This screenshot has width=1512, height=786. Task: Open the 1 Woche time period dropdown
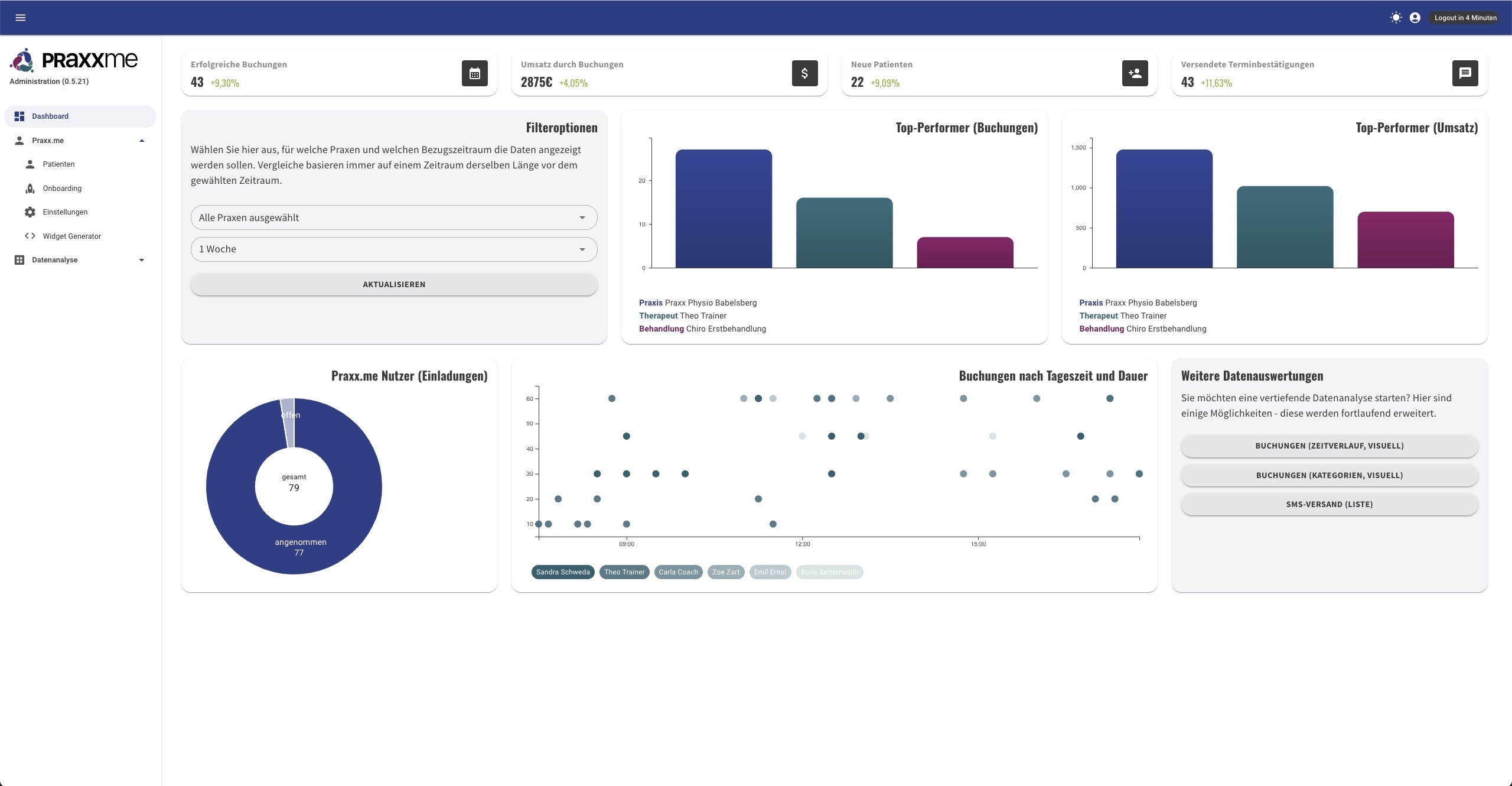tap(393, 249)
